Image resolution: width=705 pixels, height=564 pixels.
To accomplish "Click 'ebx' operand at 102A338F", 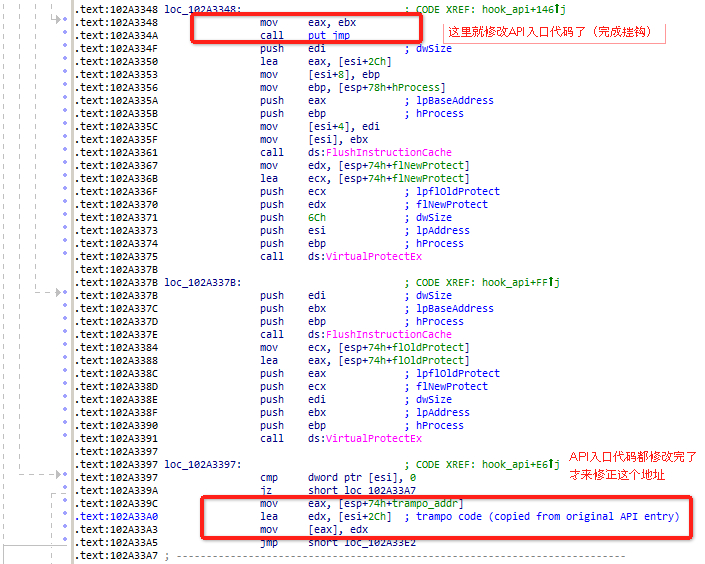I will tap(317, 413).
